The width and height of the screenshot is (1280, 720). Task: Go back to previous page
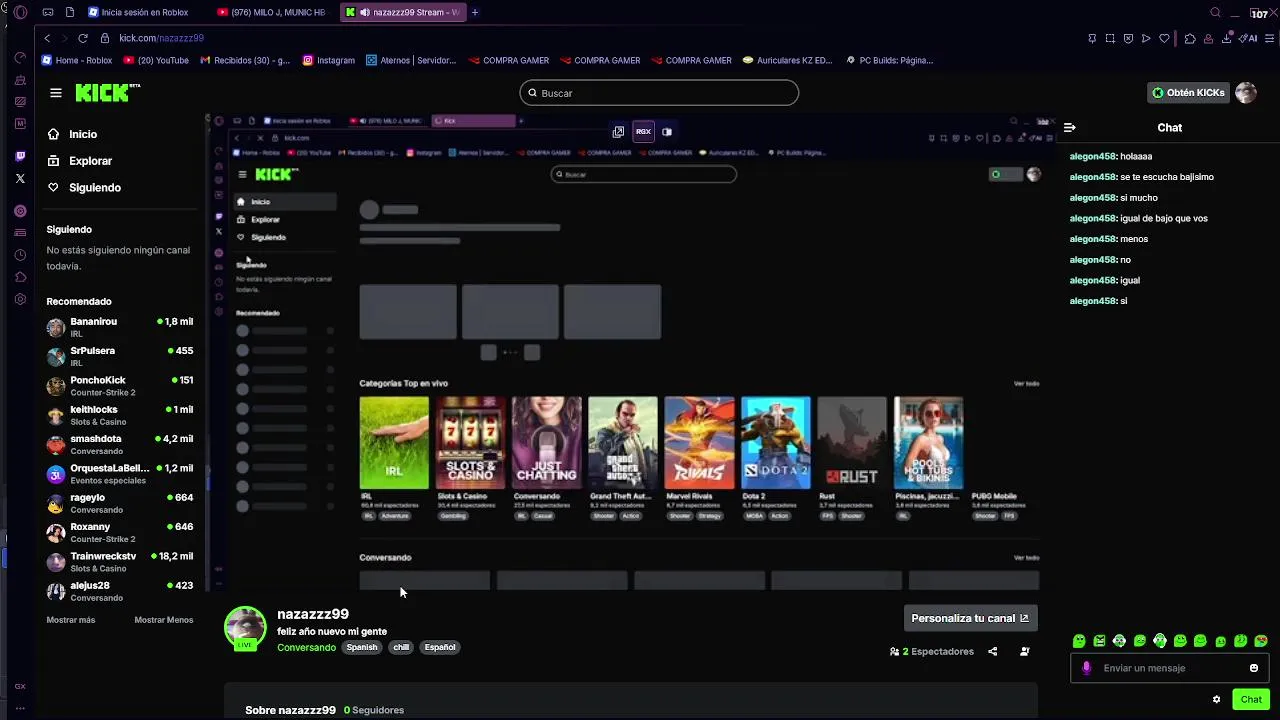(x=47, y=38)
